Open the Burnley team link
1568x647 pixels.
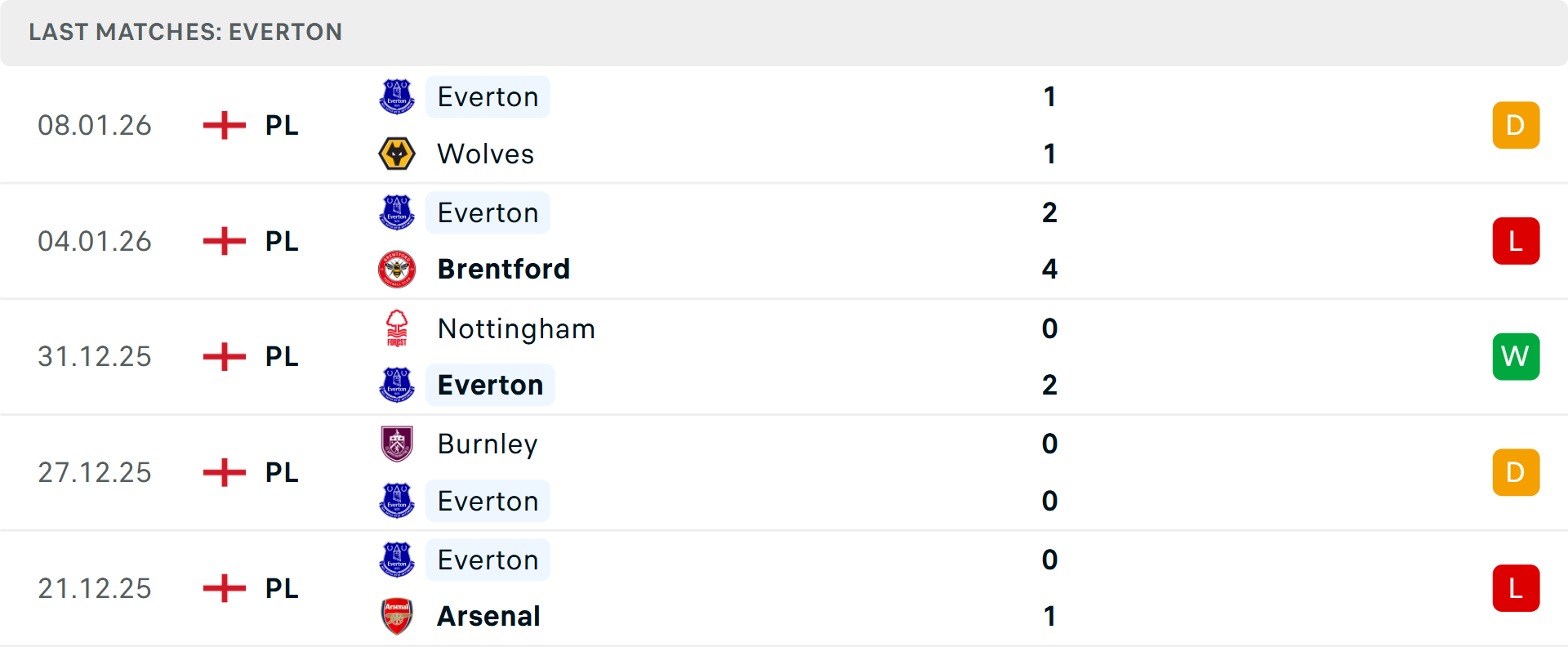tap(488, 444)
